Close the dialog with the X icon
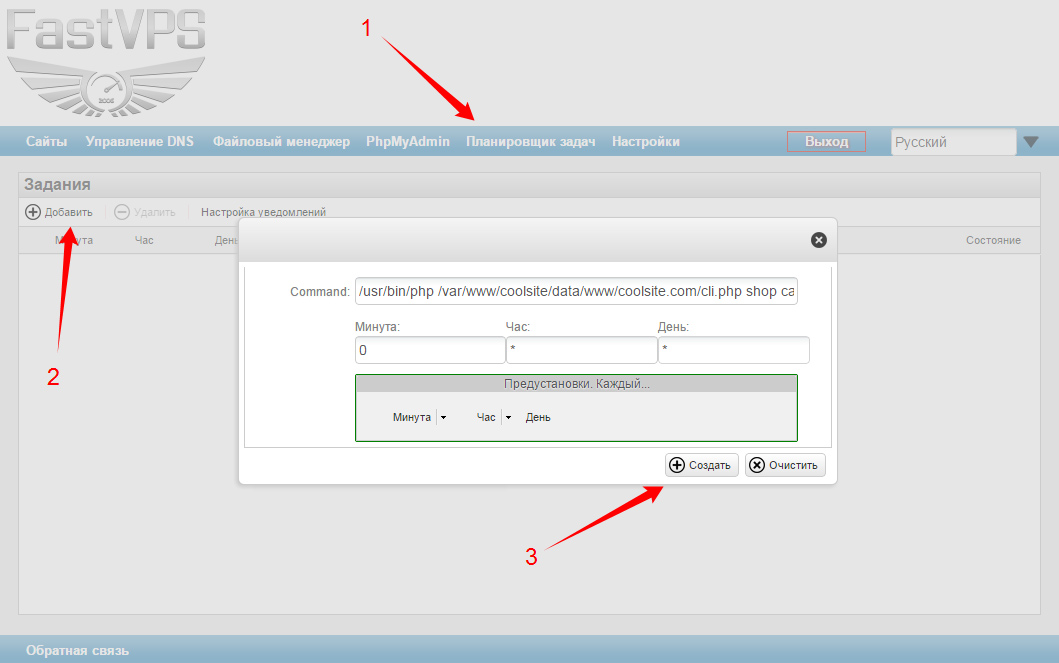1059x663 pixels. (818, 240)
